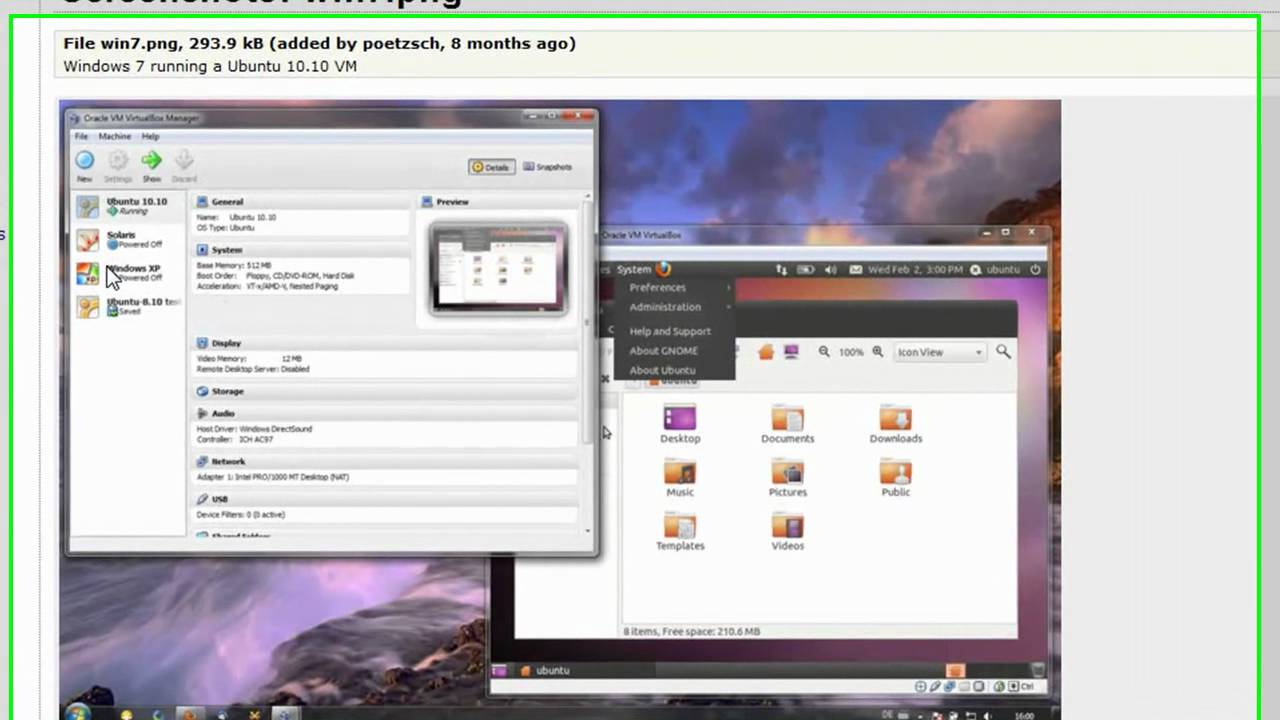Open the Desktop folder
Viewport: 1280px width, 720px height.
[680, 424]
